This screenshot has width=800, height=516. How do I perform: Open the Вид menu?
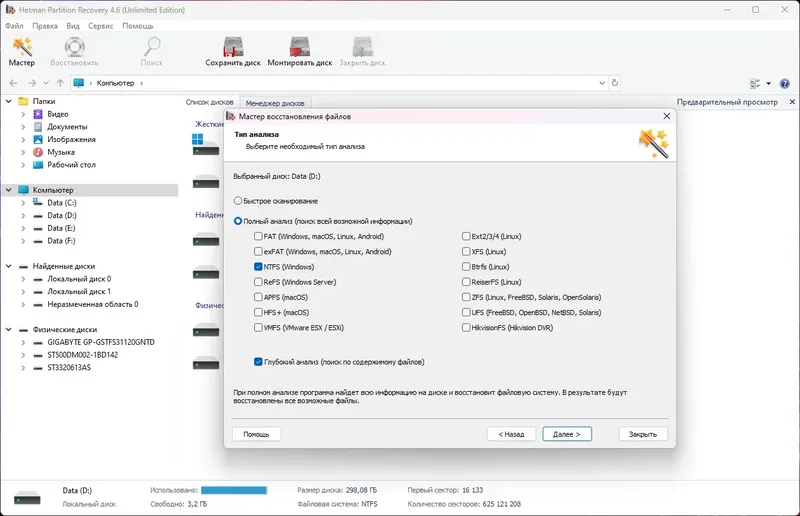[73, 26]
